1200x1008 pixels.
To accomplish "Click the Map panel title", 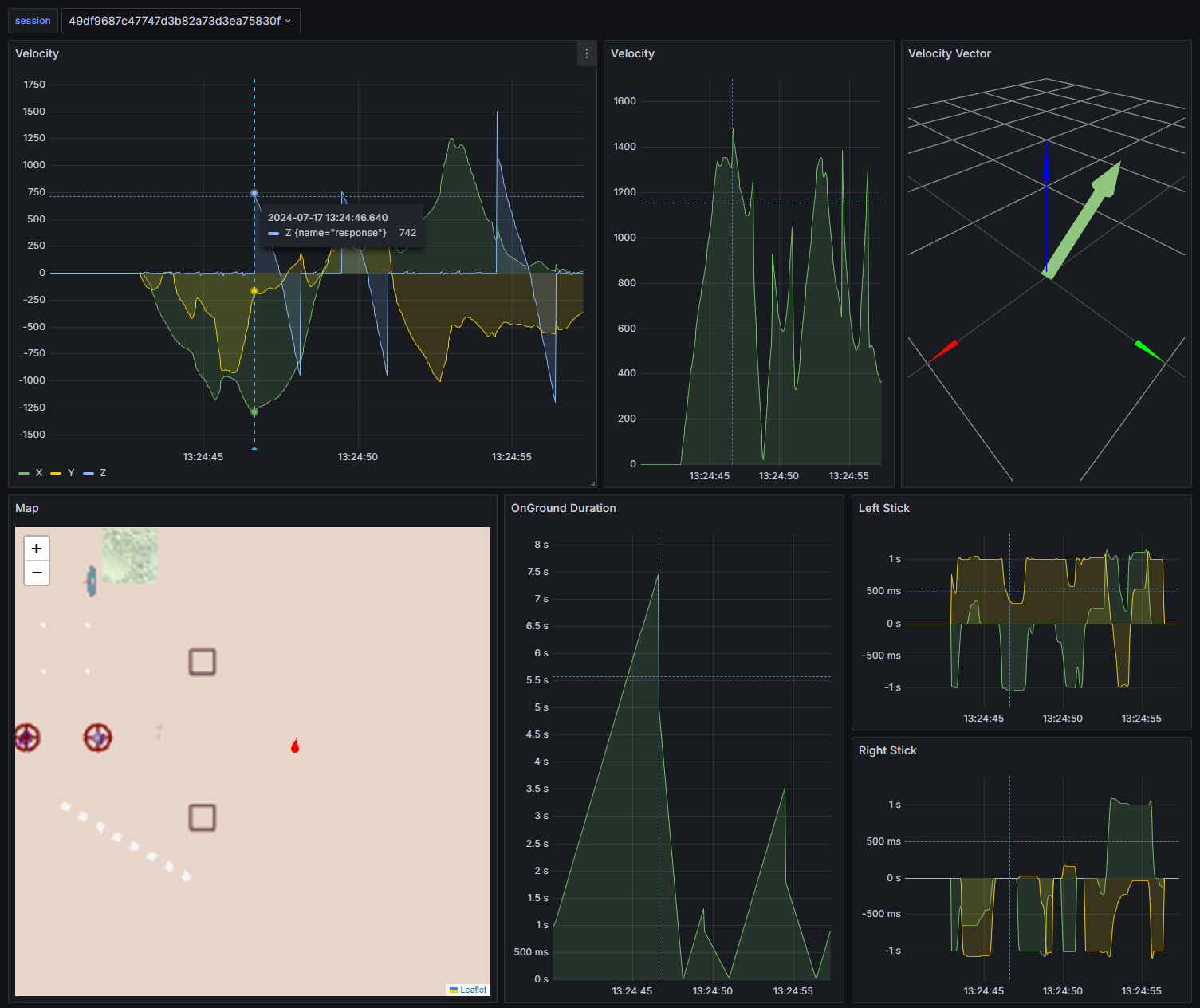I will 27,508.
